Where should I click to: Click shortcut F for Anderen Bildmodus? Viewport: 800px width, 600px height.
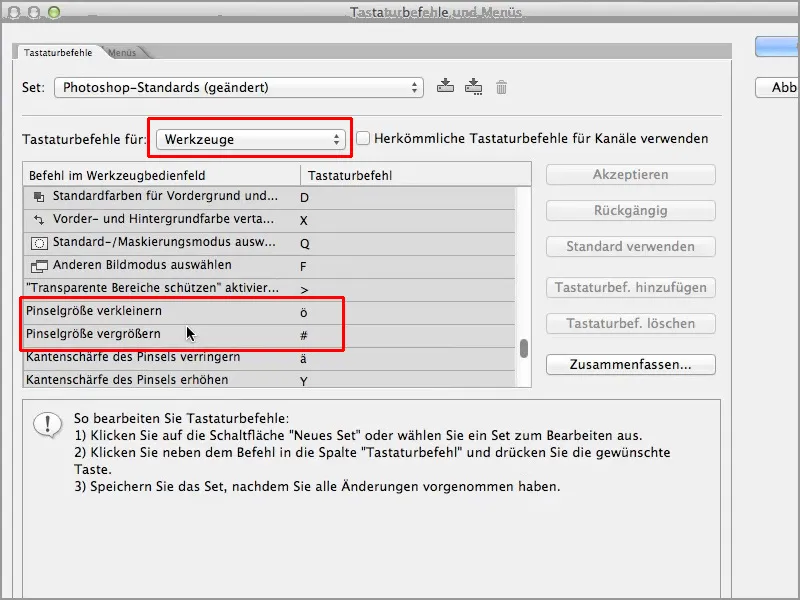coord(303,266)
